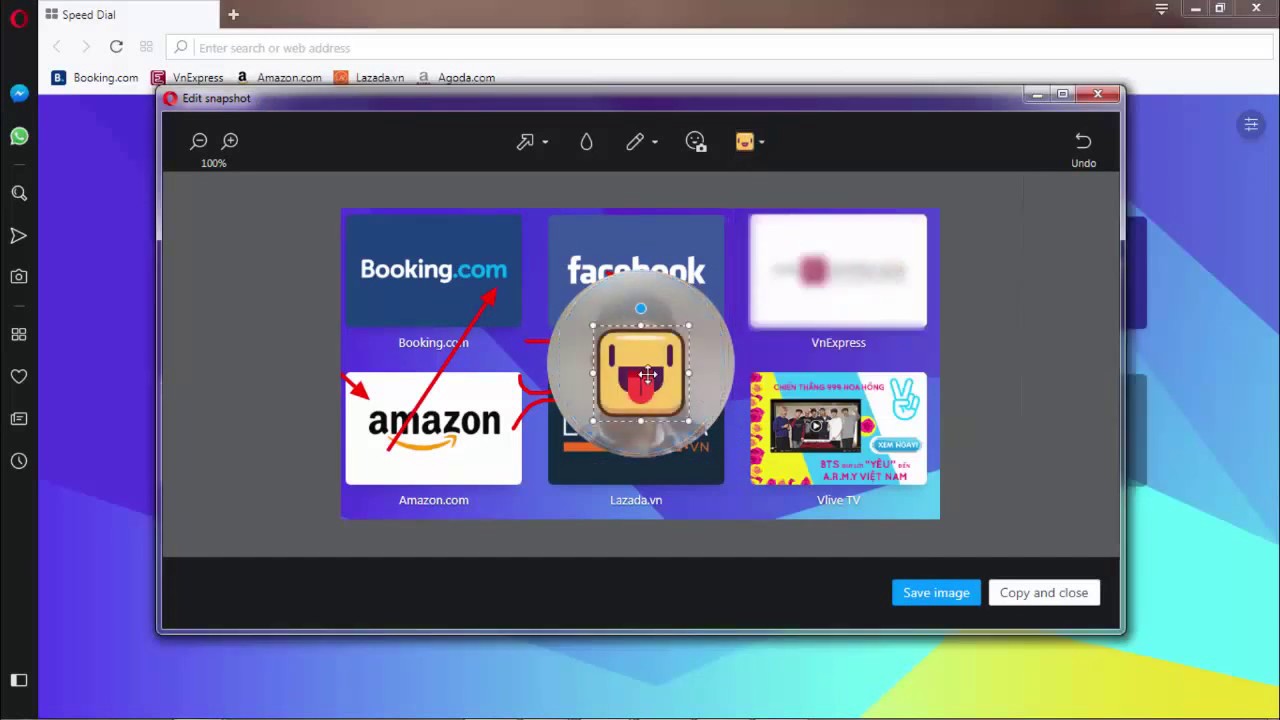Open bookmarks heart icon in sidebar
1280x720 pixels.
(x=19, y=377)
